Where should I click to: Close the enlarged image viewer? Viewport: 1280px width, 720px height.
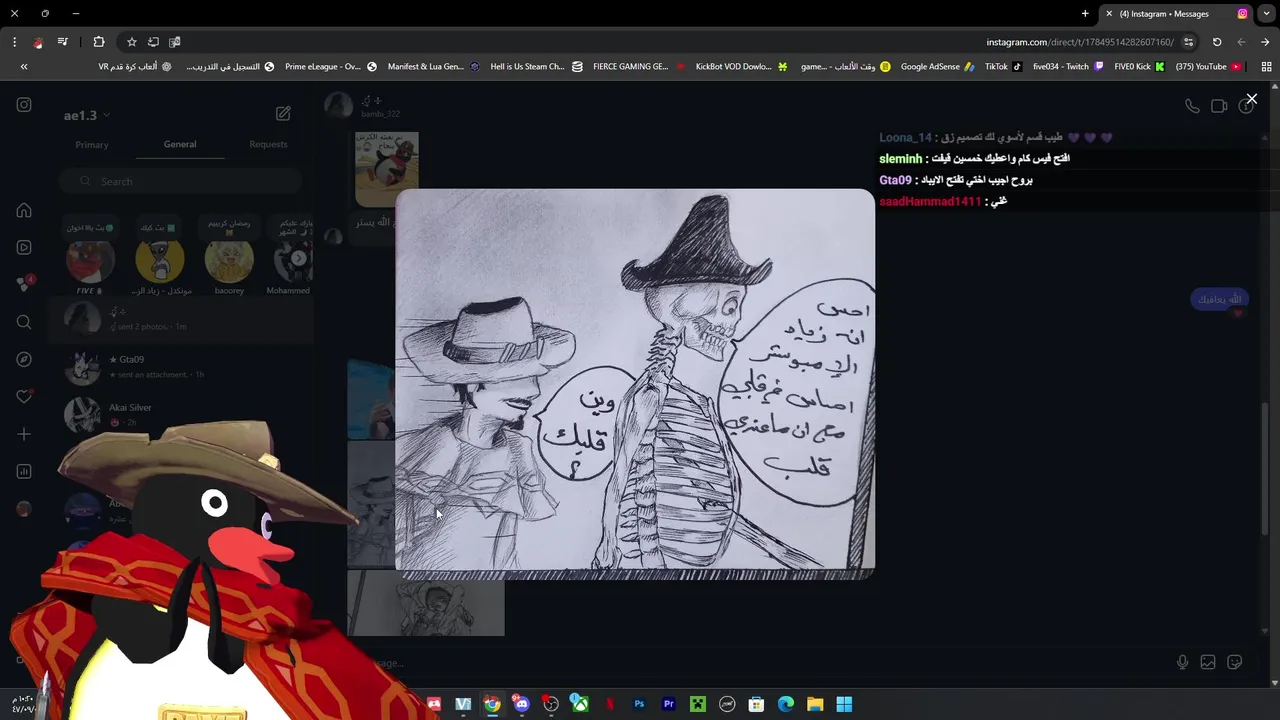point(1251,99)
